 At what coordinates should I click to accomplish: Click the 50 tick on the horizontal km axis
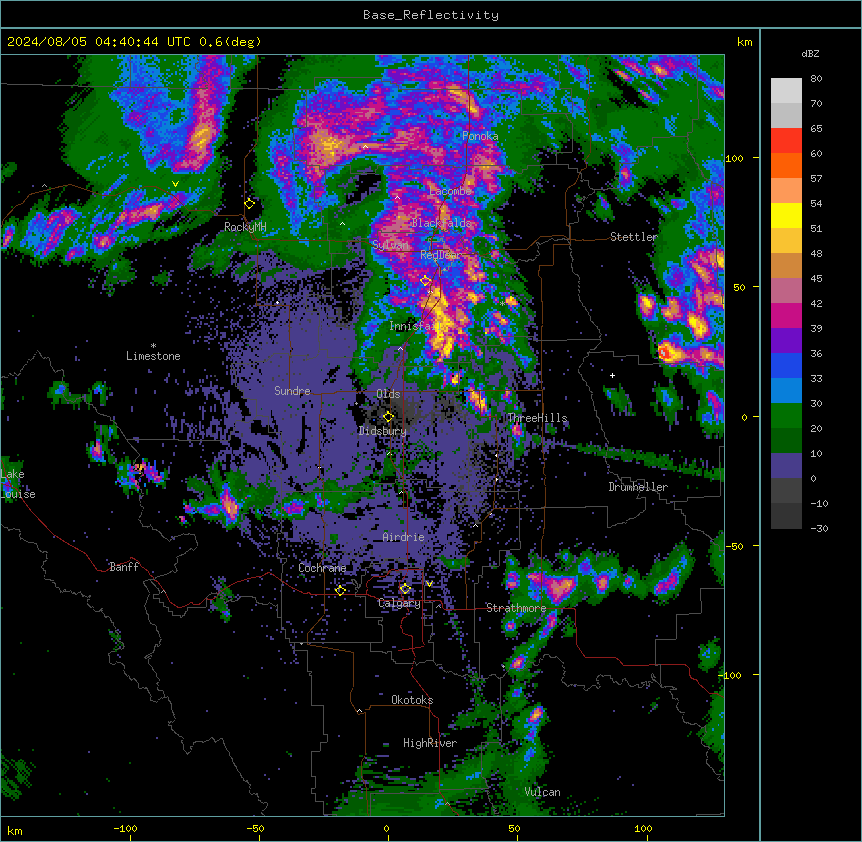[x=514, y=828]
